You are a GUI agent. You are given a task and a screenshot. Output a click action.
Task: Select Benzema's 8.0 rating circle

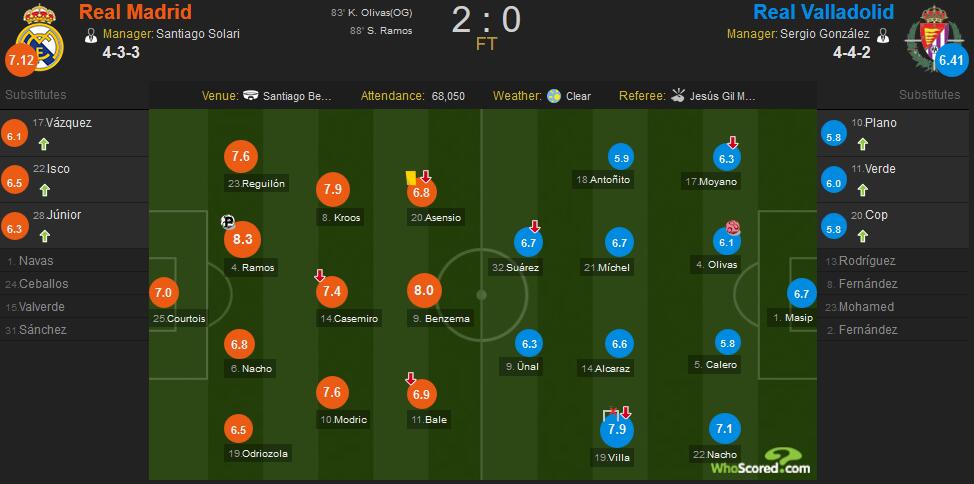424,291
